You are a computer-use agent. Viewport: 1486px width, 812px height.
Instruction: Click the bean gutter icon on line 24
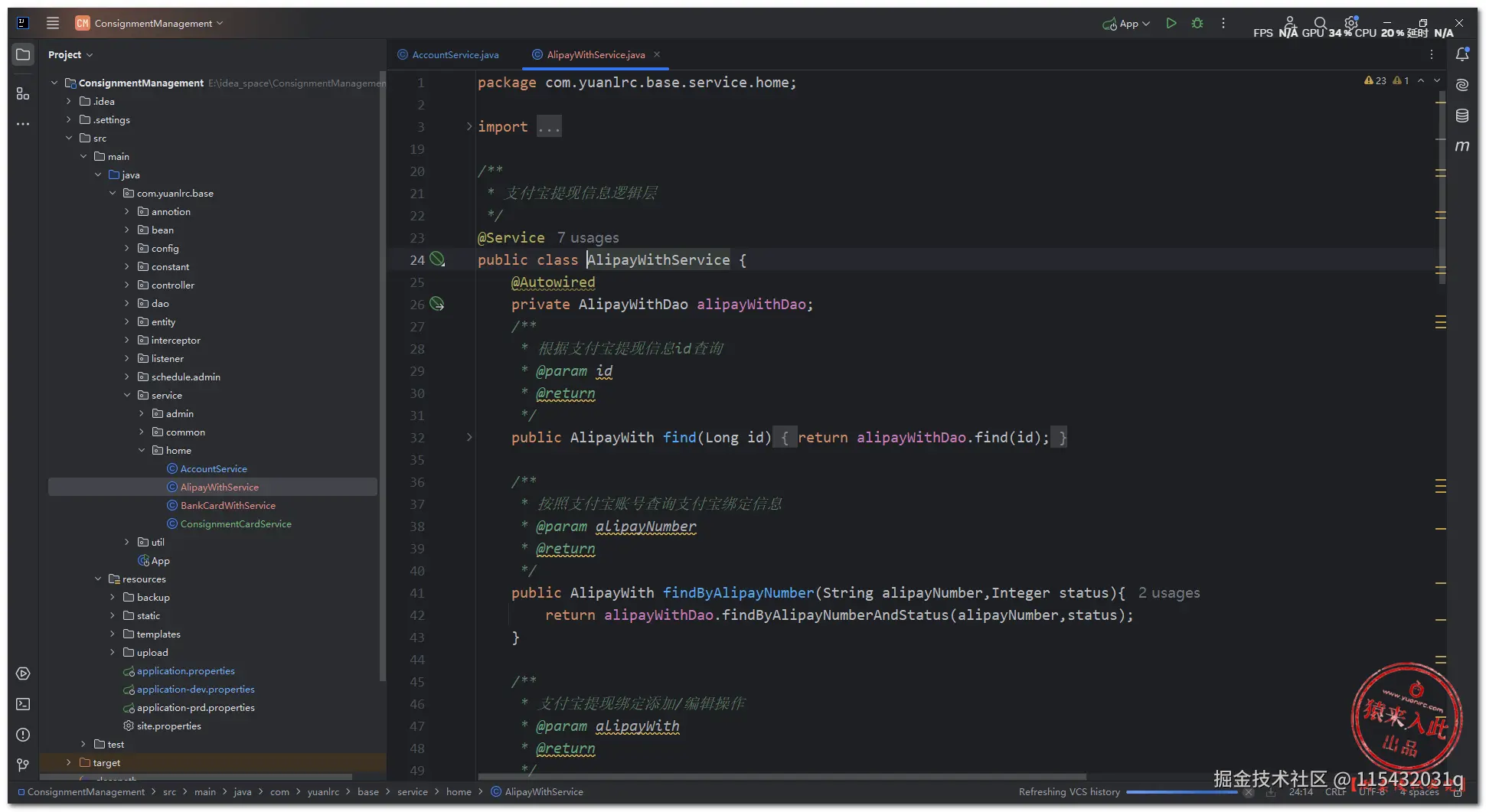click(x=437, y=259)
